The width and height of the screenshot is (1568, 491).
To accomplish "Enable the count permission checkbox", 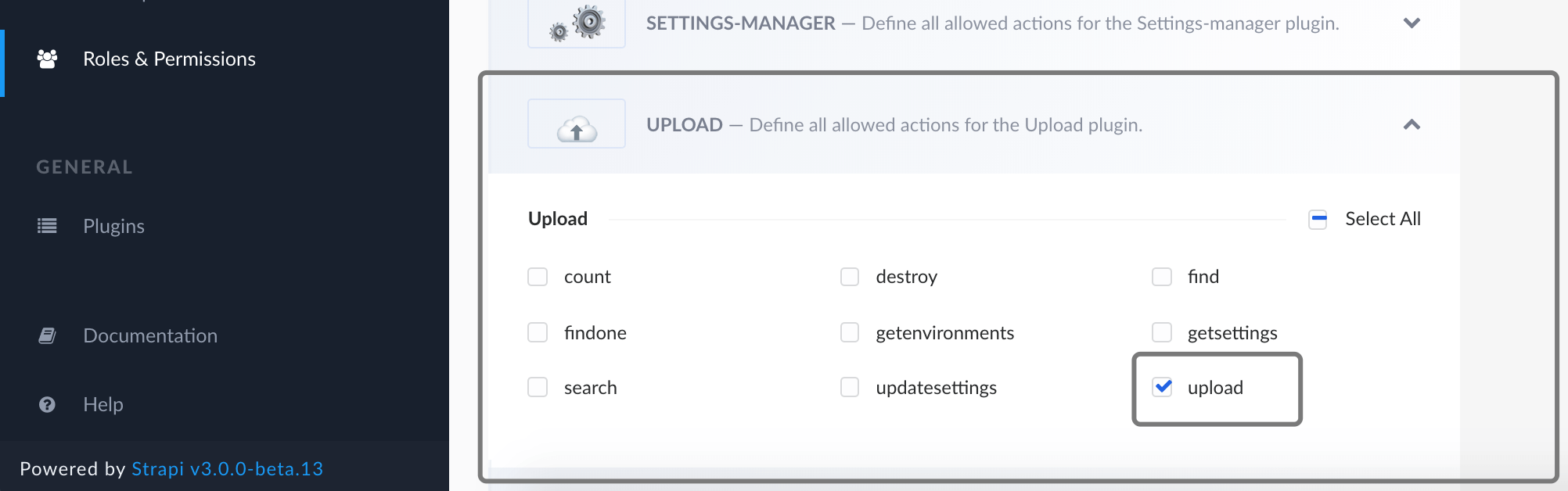I will coord(538,277).
